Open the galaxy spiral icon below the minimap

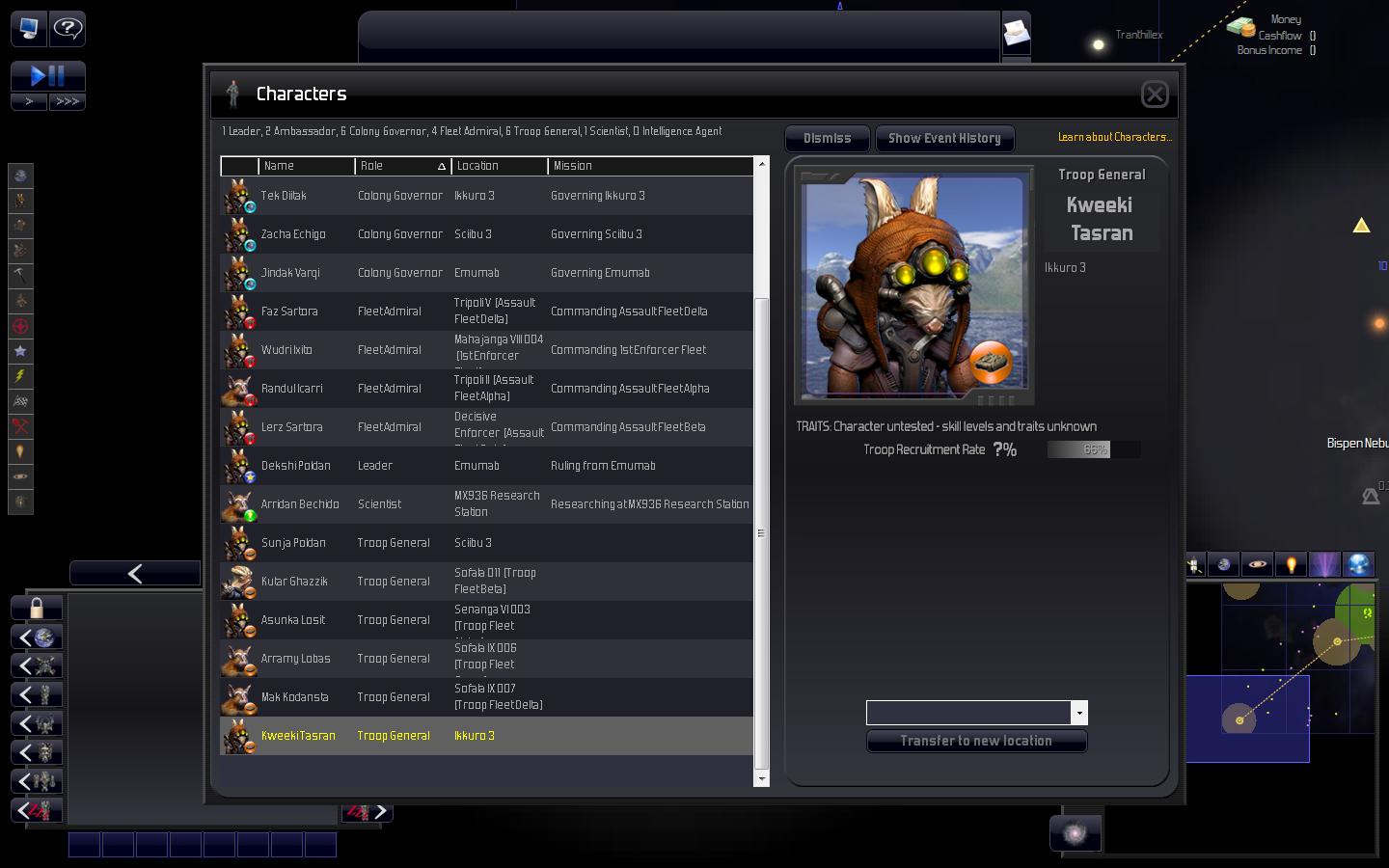point(1075,832)
